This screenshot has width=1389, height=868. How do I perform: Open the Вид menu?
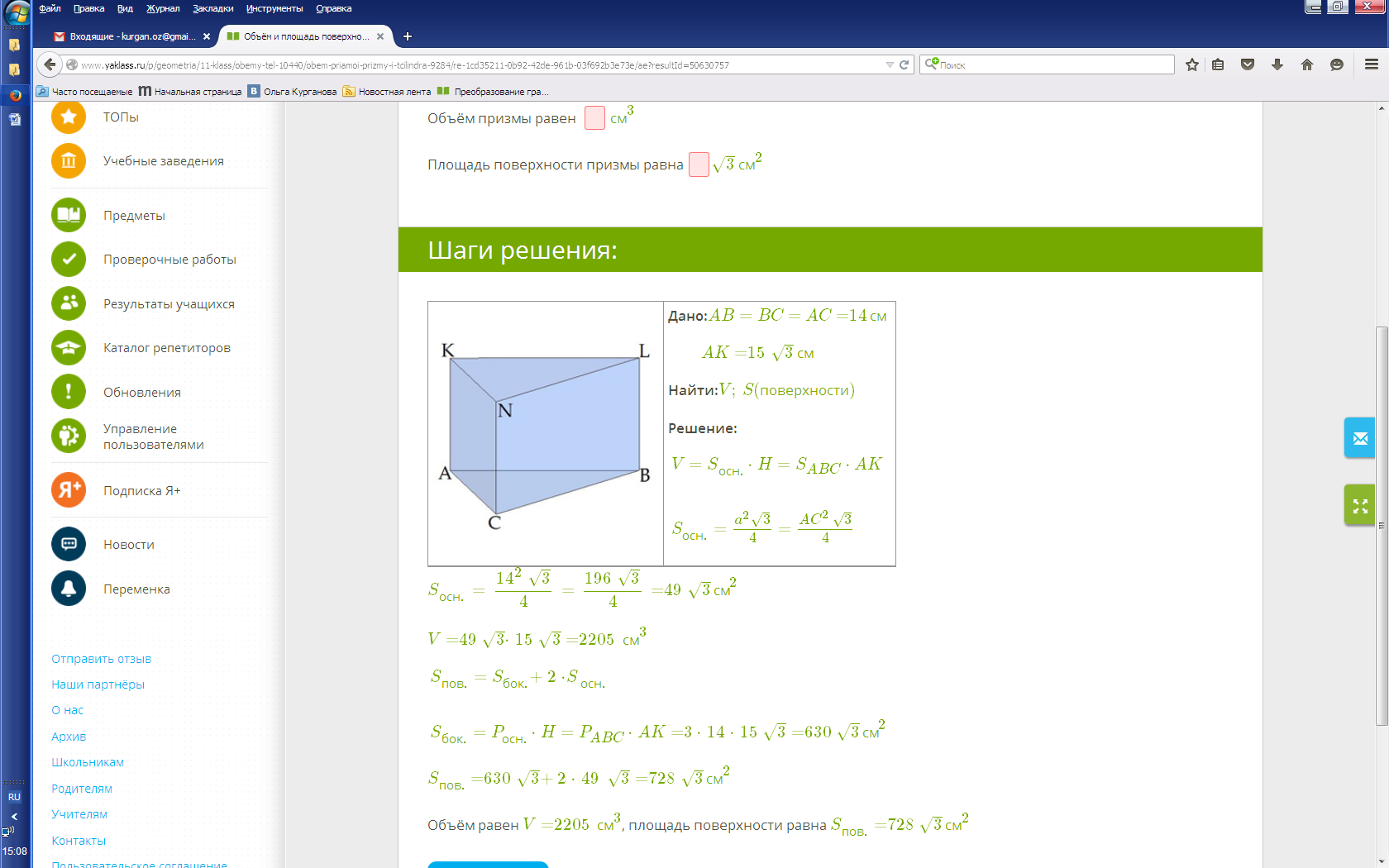pos(125,8)
